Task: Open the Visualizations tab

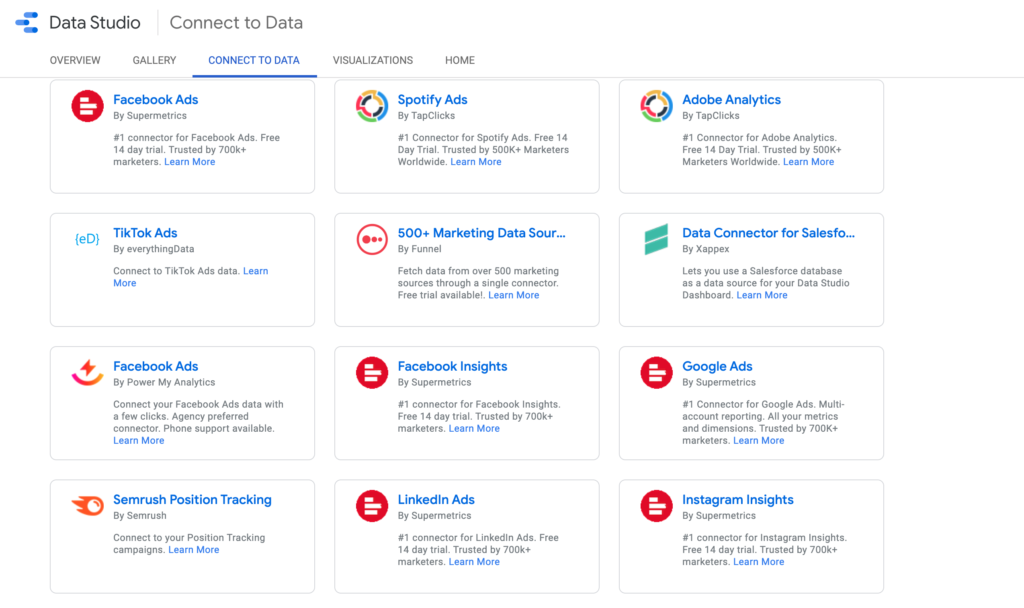Action: tap(373, 60)
